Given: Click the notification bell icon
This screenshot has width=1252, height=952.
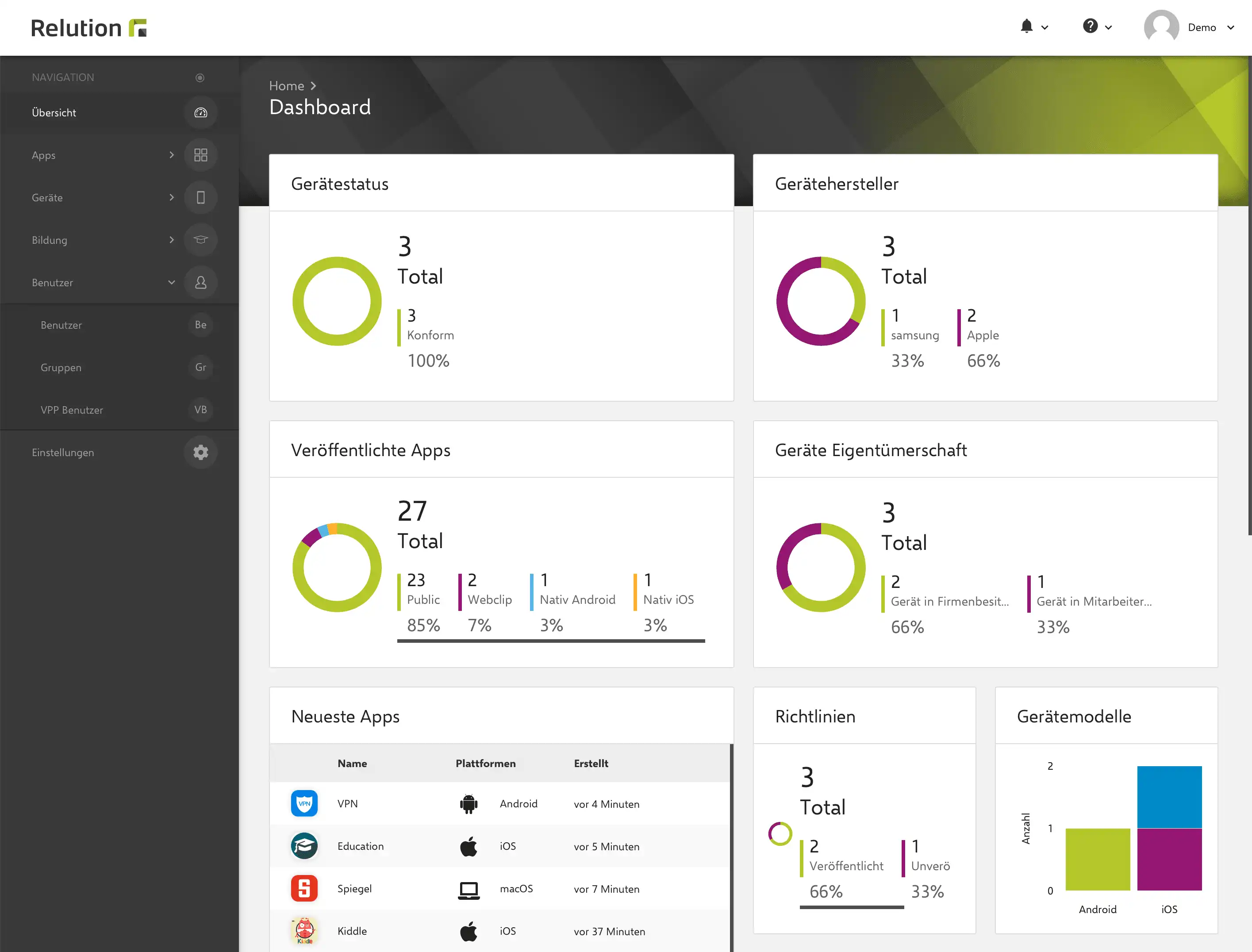Looking at the screenshot, I should (x=1026, y=26).
